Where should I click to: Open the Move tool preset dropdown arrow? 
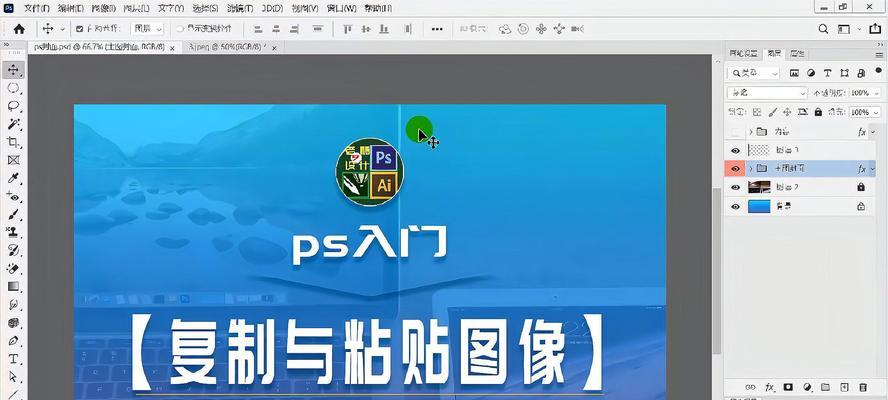[62, 29]
